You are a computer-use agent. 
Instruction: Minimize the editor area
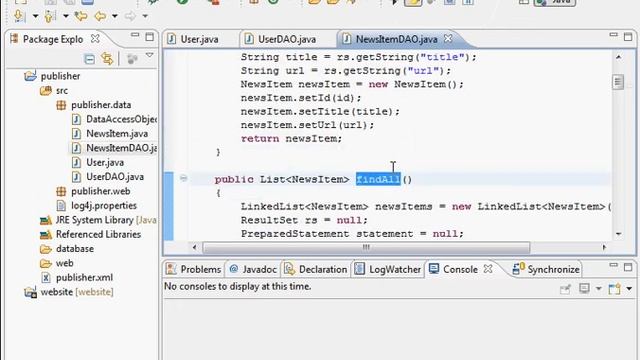[x=613, y=36]
